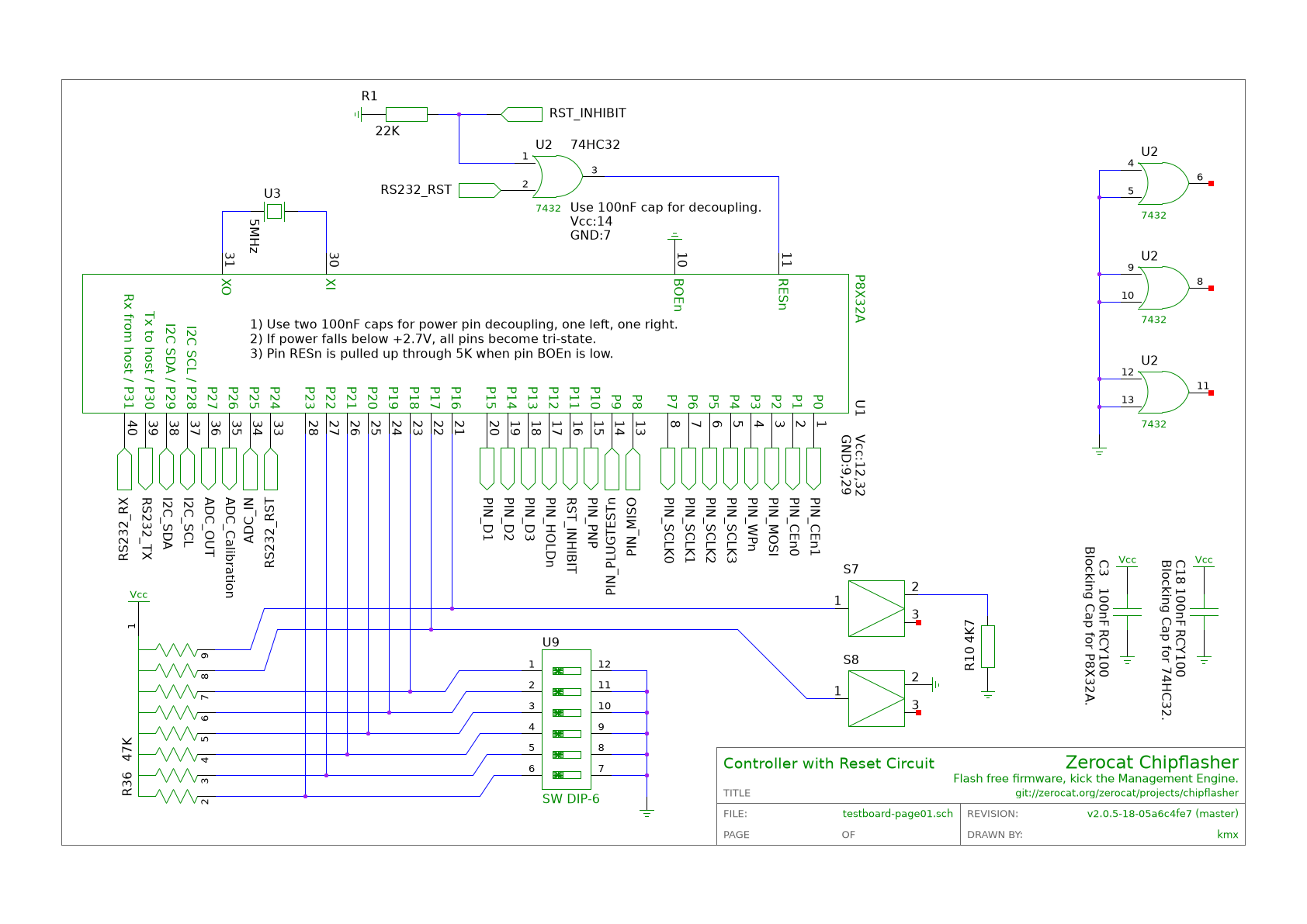Toggle DIP switch position 2 on U9
Viewport: 1307px width, 924px height.
tap(567, 691)
